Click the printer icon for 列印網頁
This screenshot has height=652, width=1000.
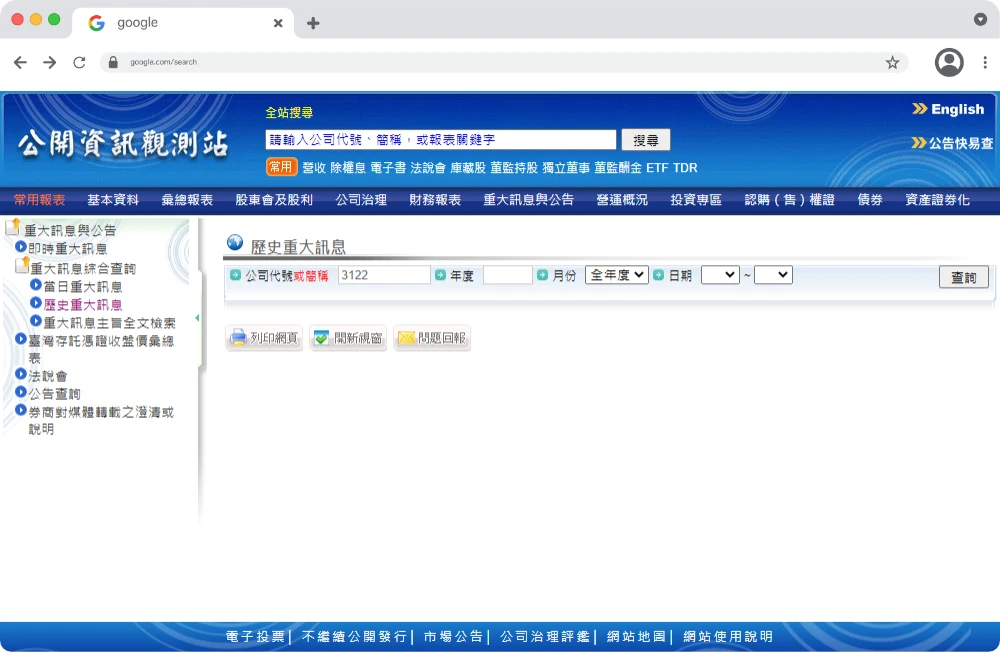238,338
